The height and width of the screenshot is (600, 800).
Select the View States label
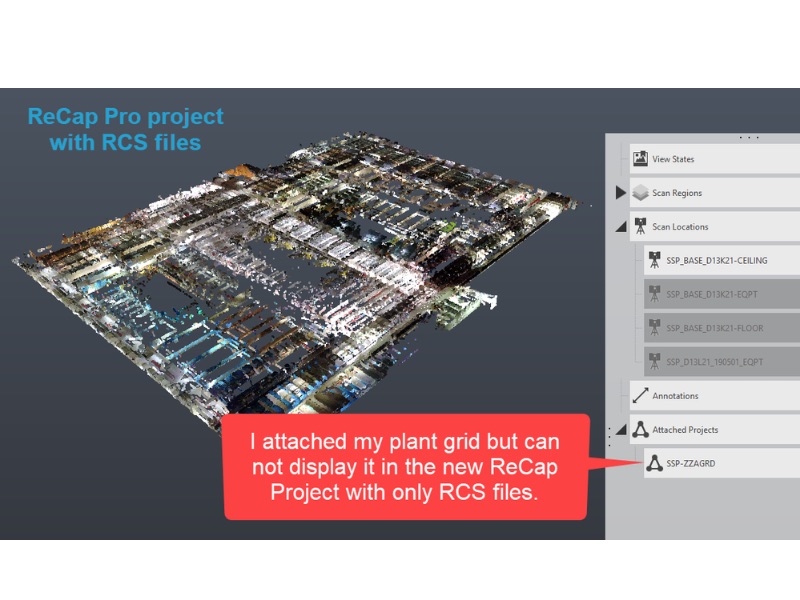point(673,159)
